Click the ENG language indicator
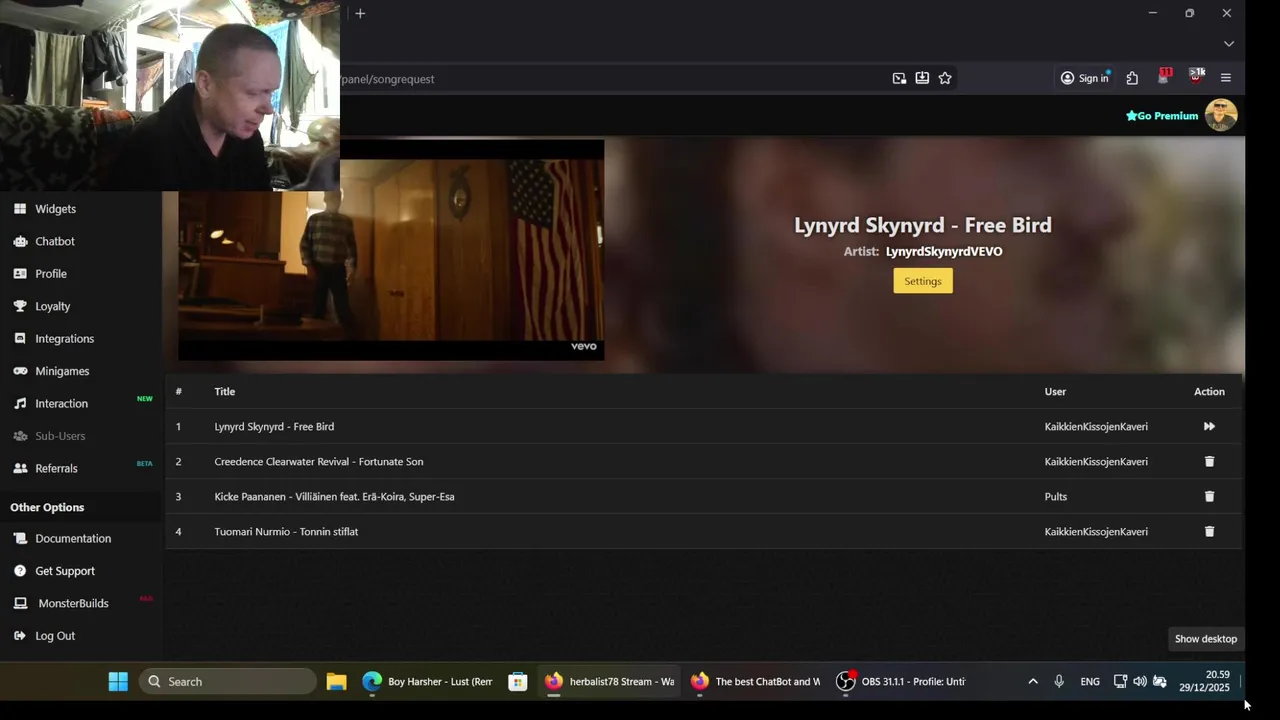The height and width of the screenshot is (720, 1280). pyautogui.click(x=1090, y=682)
